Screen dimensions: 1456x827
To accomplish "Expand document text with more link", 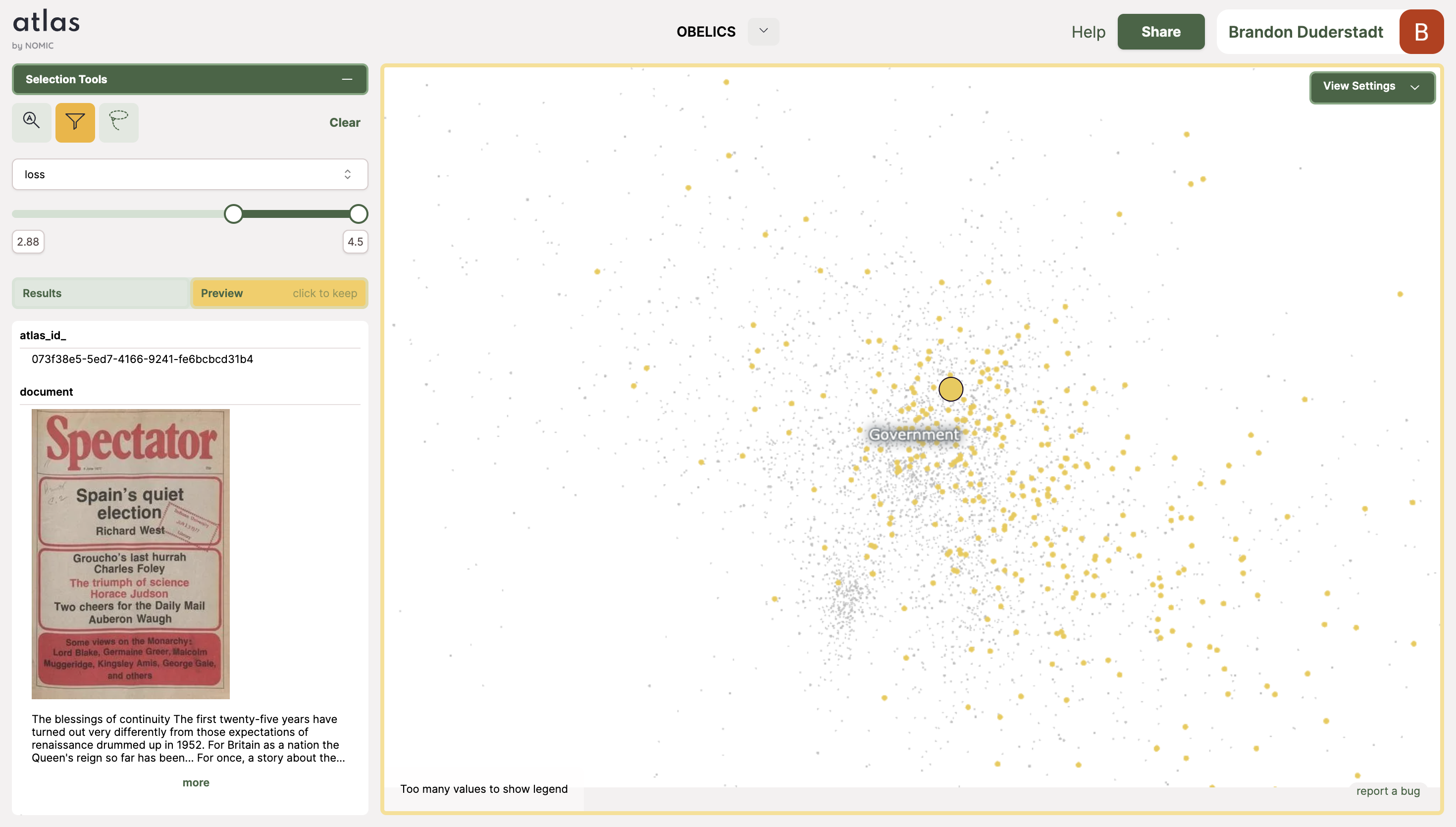I will click(195, 782).
